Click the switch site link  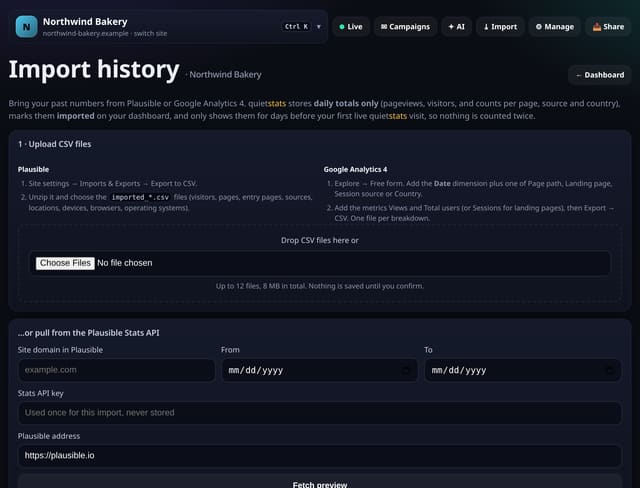150,33
